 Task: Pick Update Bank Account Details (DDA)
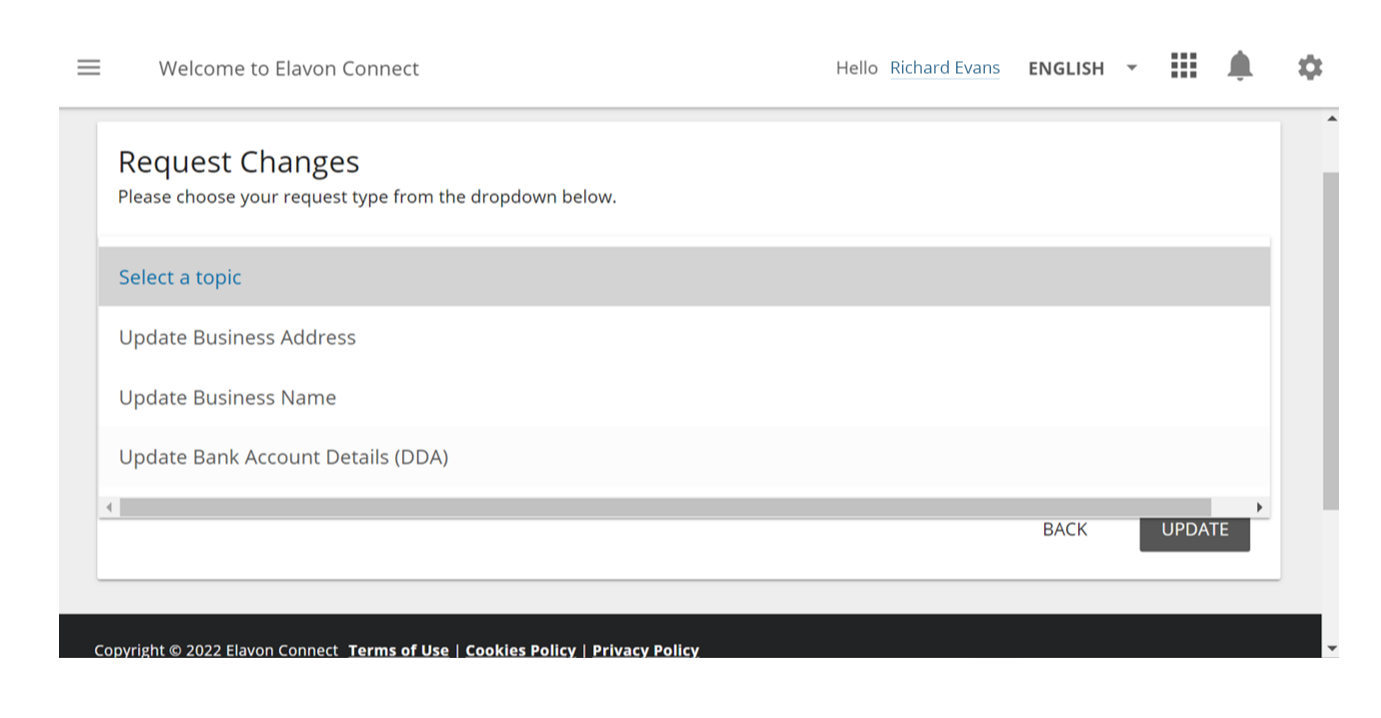point(283,457)
